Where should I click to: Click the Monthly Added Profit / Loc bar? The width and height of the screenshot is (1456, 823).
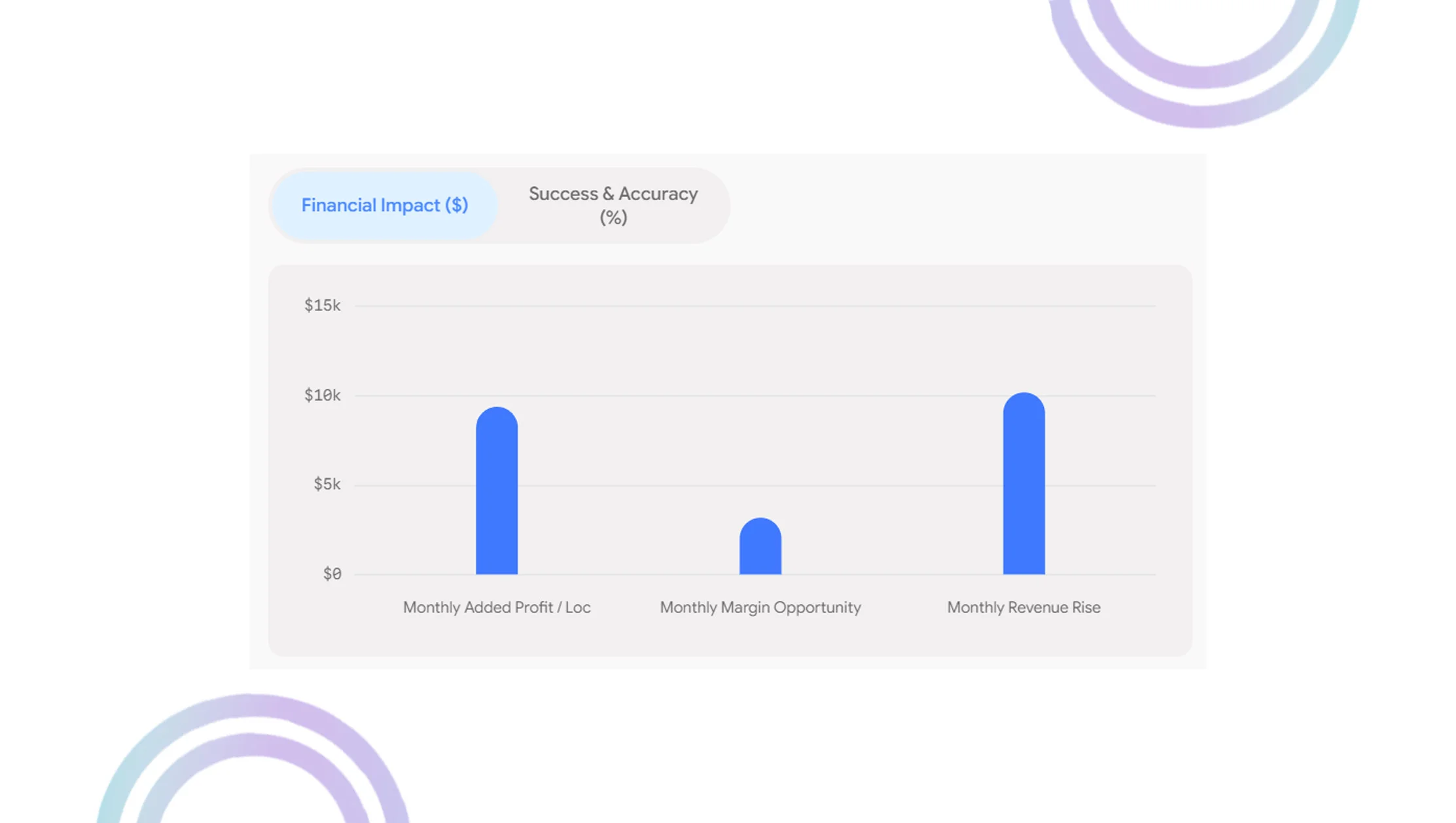[x=497, y=490]
